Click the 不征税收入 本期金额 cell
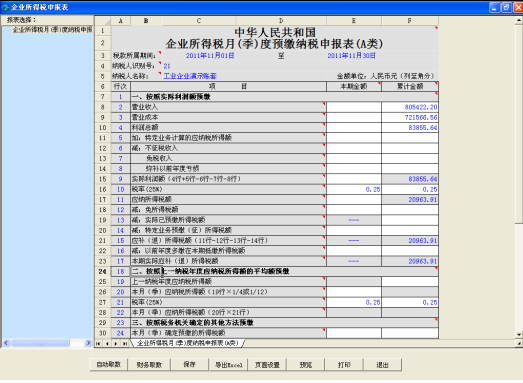The image size is (523, 383). point(354,148)
